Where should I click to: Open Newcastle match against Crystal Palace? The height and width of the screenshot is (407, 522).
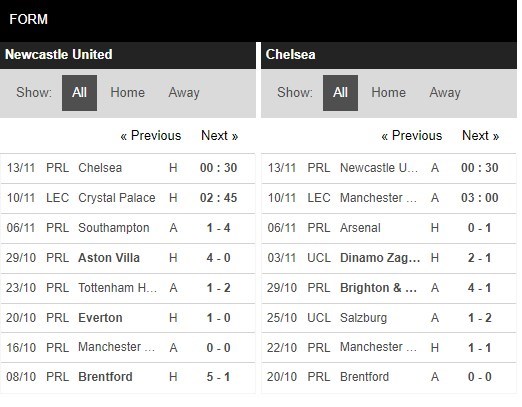(x=128, y=198)
